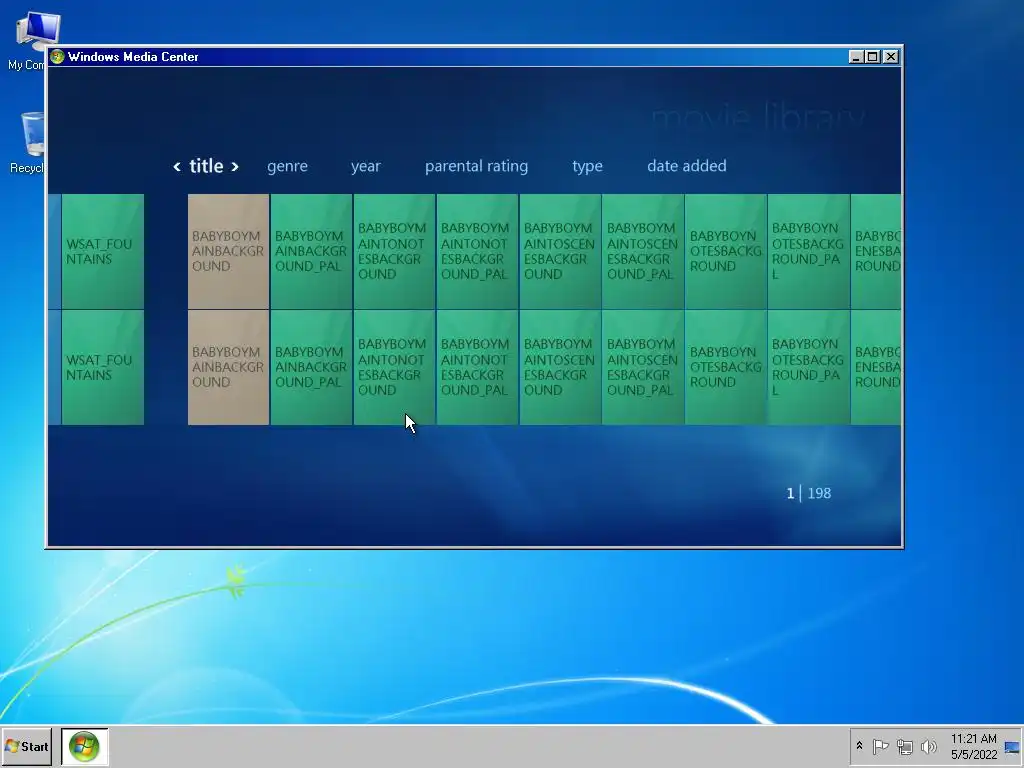Maximize the Windows Media Center window
Image resolution: width=1024 pixels, height=768 pixels.
[x=872, y=57]
